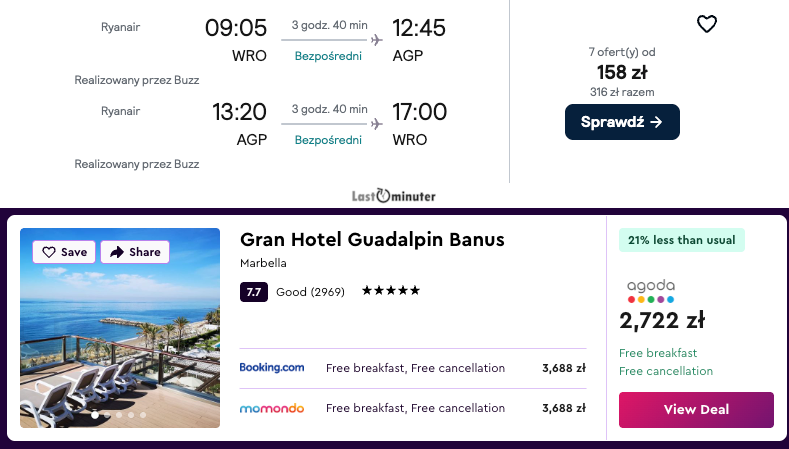
Task: Open the hotel terrace photo
Action: [120, 340]
